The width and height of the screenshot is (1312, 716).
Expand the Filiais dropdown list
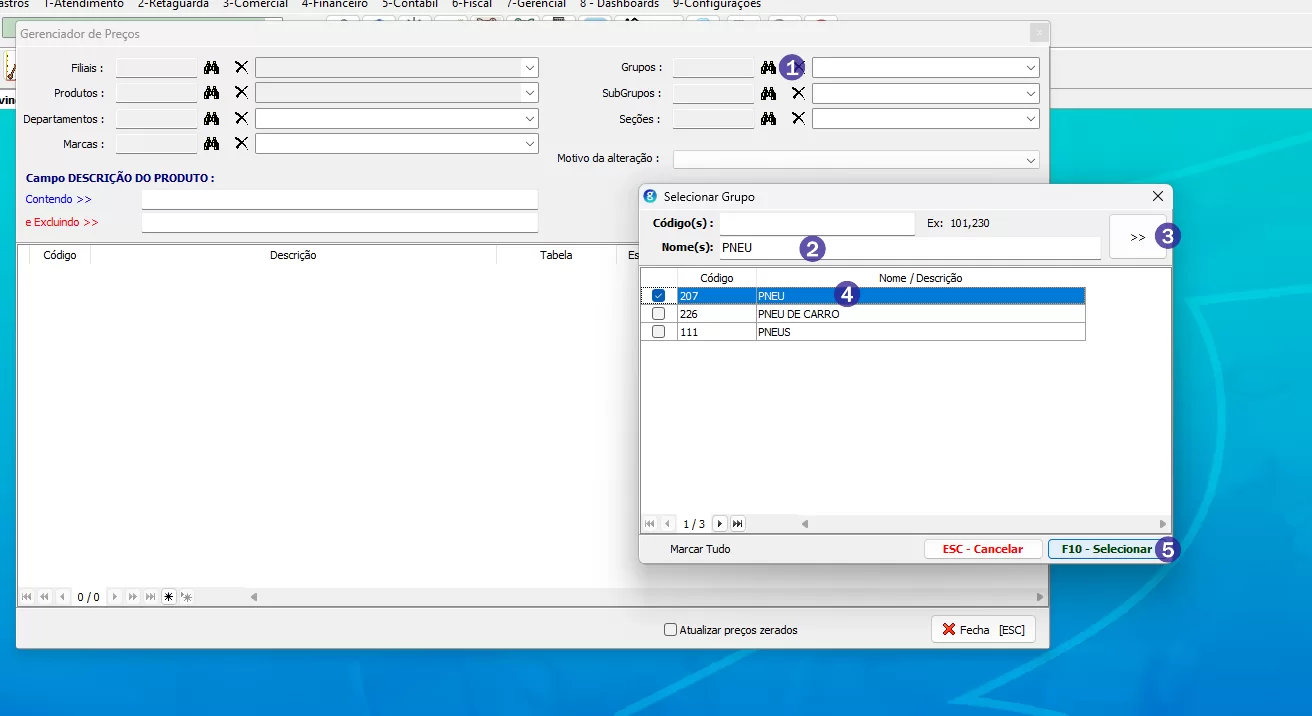click(x=529, y=68)
